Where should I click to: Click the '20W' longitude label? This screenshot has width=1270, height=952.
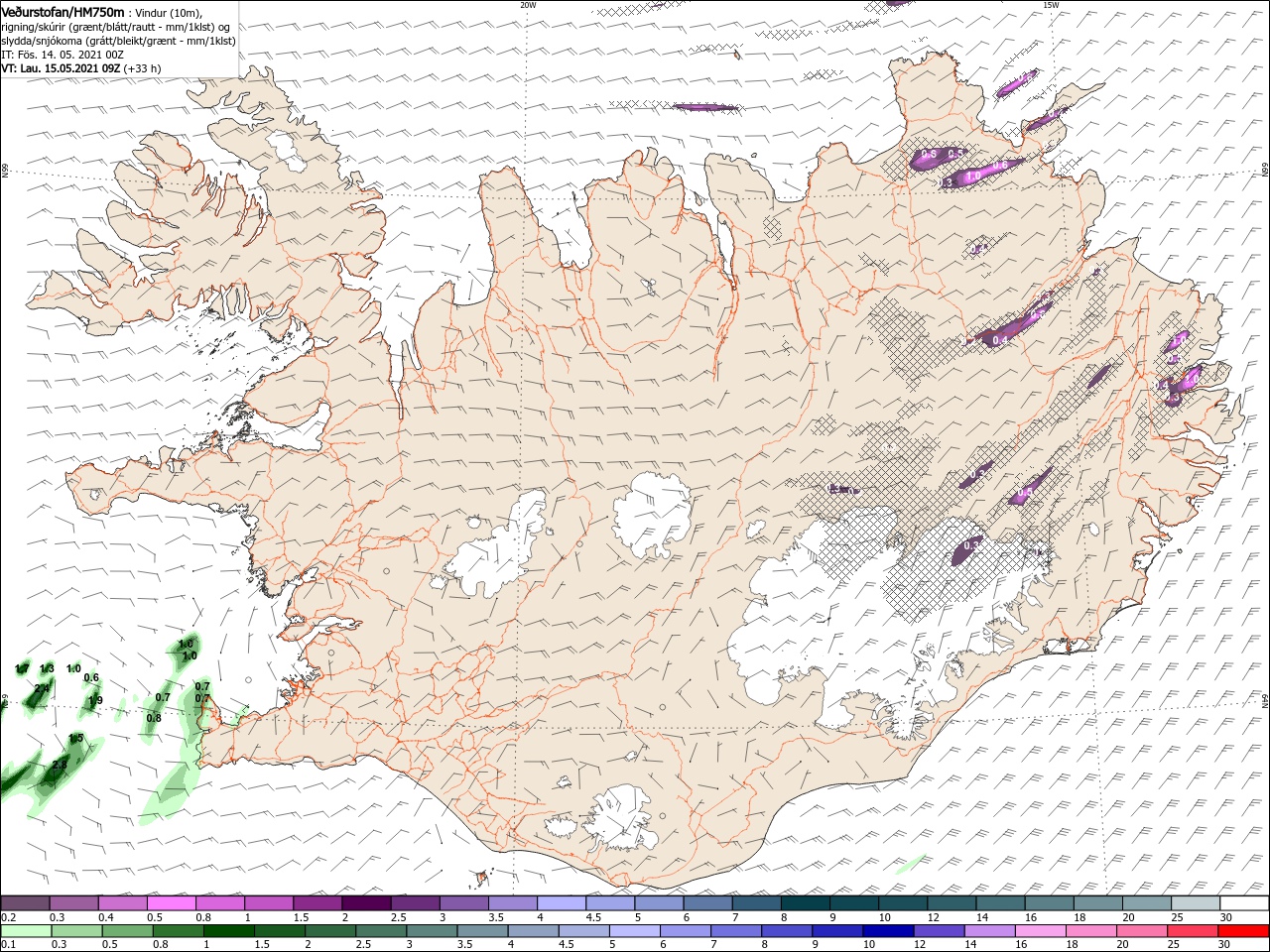coord(527,5)
